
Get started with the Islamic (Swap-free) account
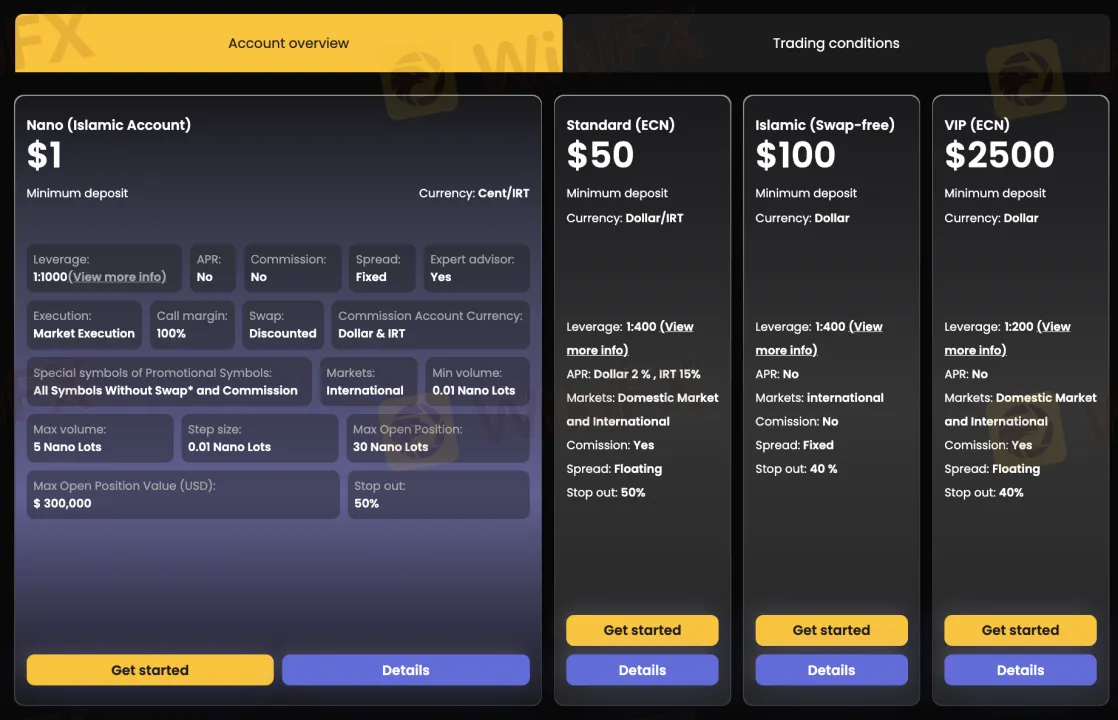[x=831, y=630]
